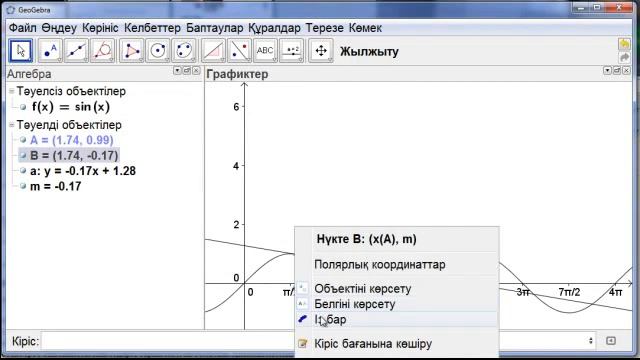
Task: Open the Көмек menu
Action: pos(365,28)
